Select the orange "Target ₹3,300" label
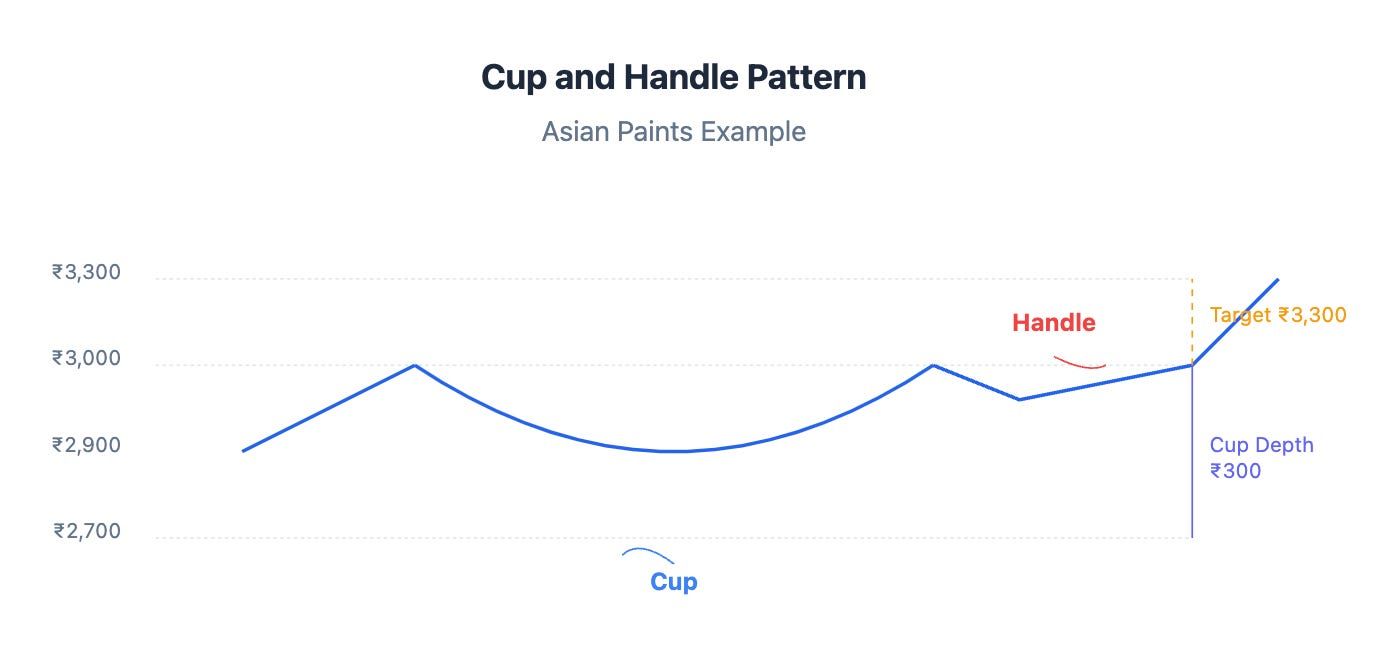Screen dimensions: 1386x664 pos(1277,315)
